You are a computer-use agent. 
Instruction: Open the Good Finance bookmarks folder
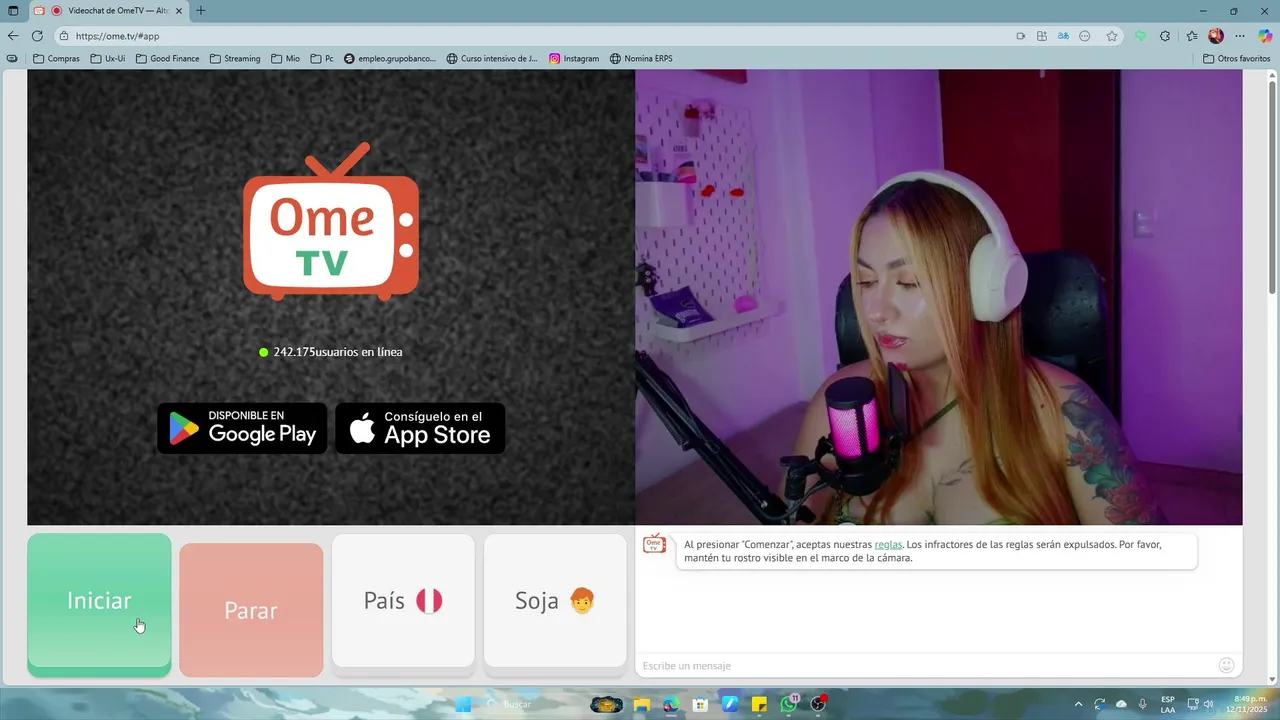click(167, 59)
